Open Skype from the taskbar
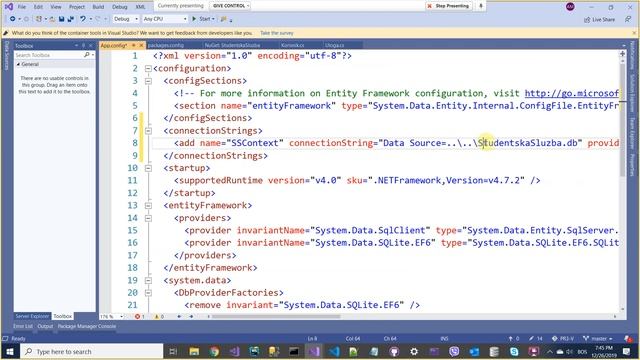The image size is (640, 360). coord(514,351)
